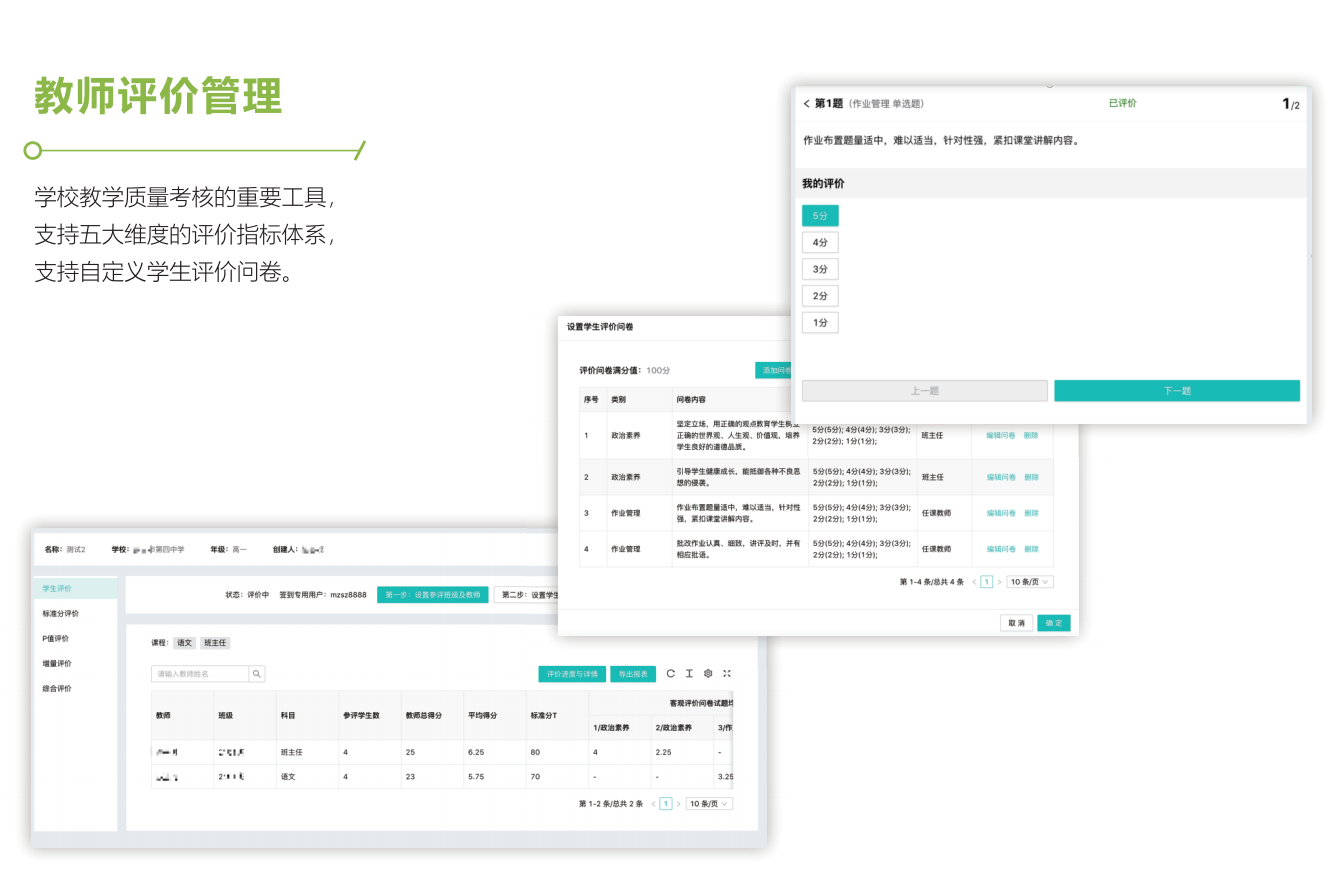Delete questionnaire row 4 with 删除
The image size is (1338, 872).
click(1031, 549)
